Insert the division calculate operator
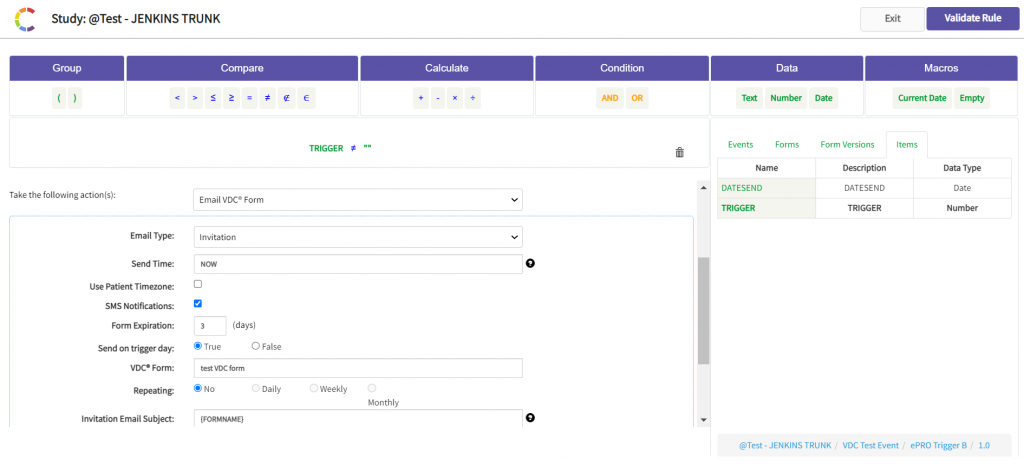The width and height of the screenshot is (1024, 464). (x=473, y=98)
